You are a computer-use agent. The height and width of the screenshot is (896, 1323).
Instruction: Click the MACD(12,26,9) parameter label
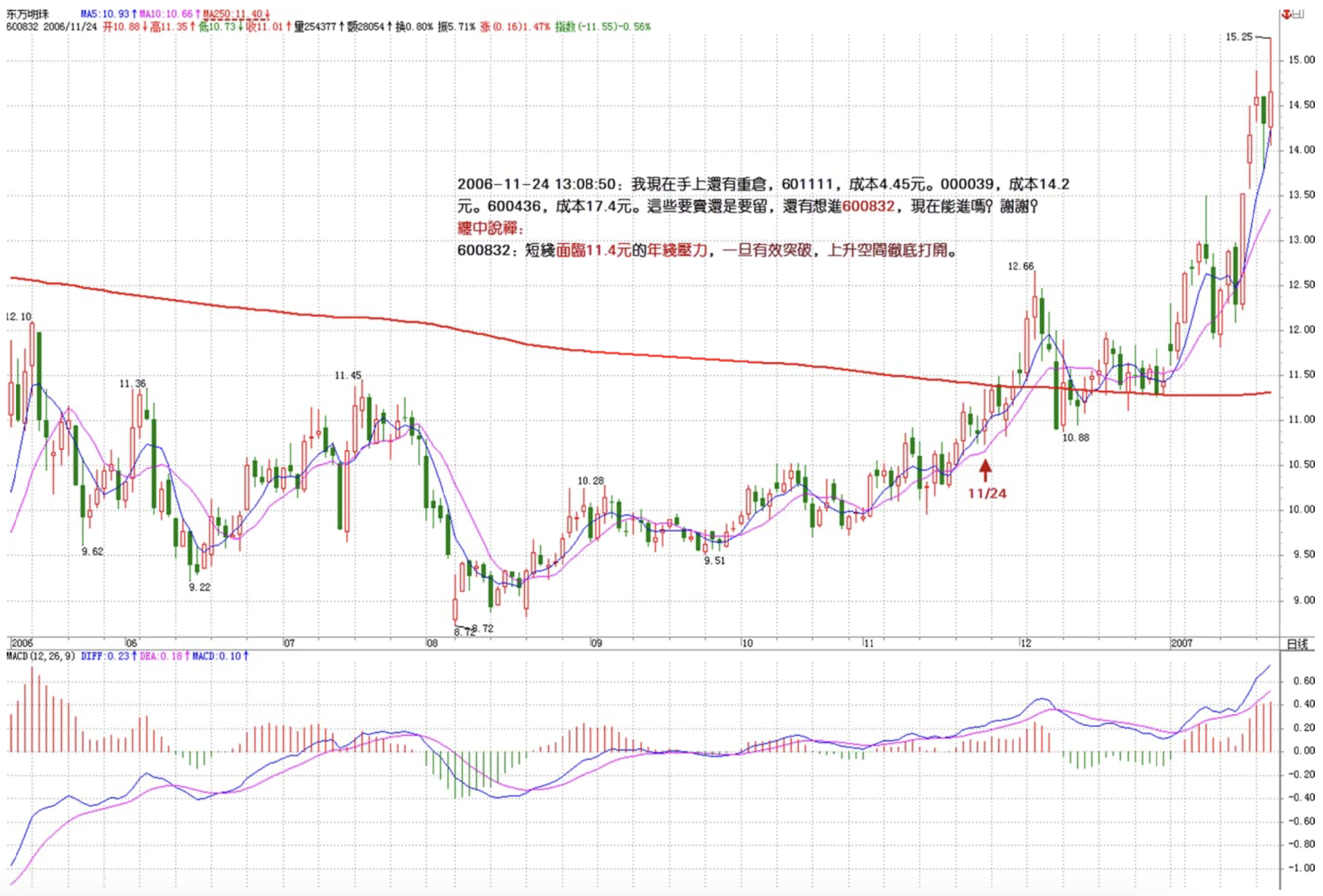(x=40, y=655)
